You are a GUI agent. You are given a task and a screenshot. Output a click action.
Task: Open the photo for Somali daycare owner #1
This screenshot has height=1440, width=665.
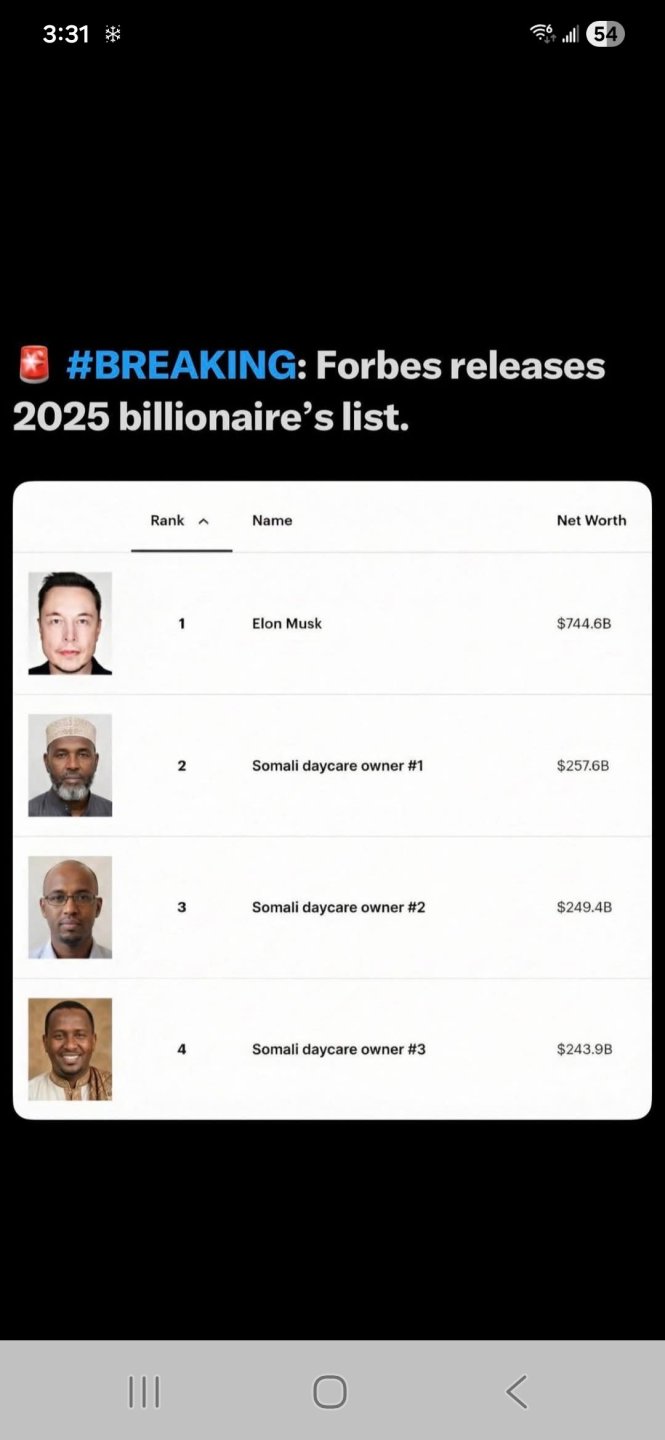pos(70,765)
